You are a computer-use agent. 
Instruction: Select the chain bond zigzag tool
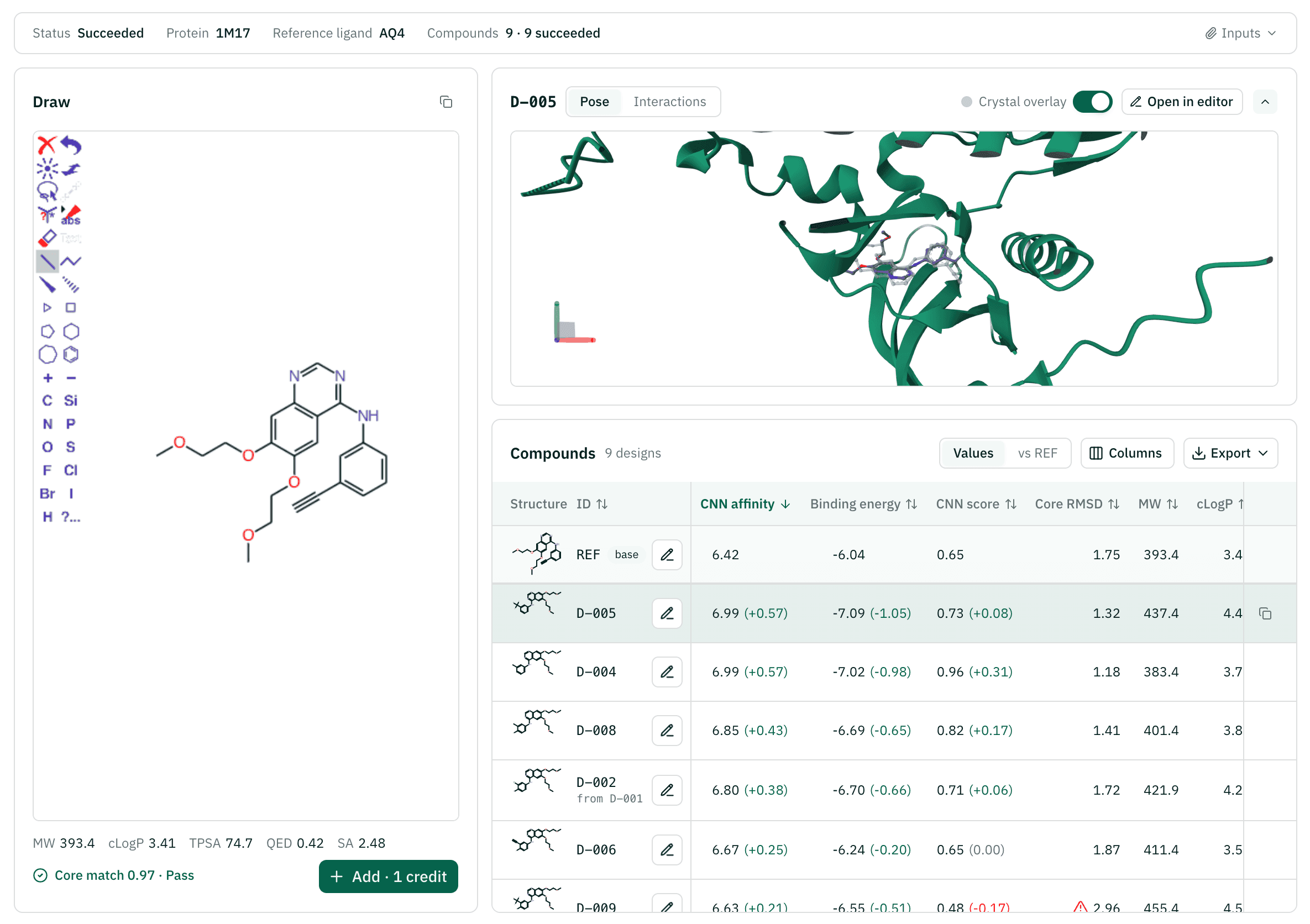[x=71, y=261]
